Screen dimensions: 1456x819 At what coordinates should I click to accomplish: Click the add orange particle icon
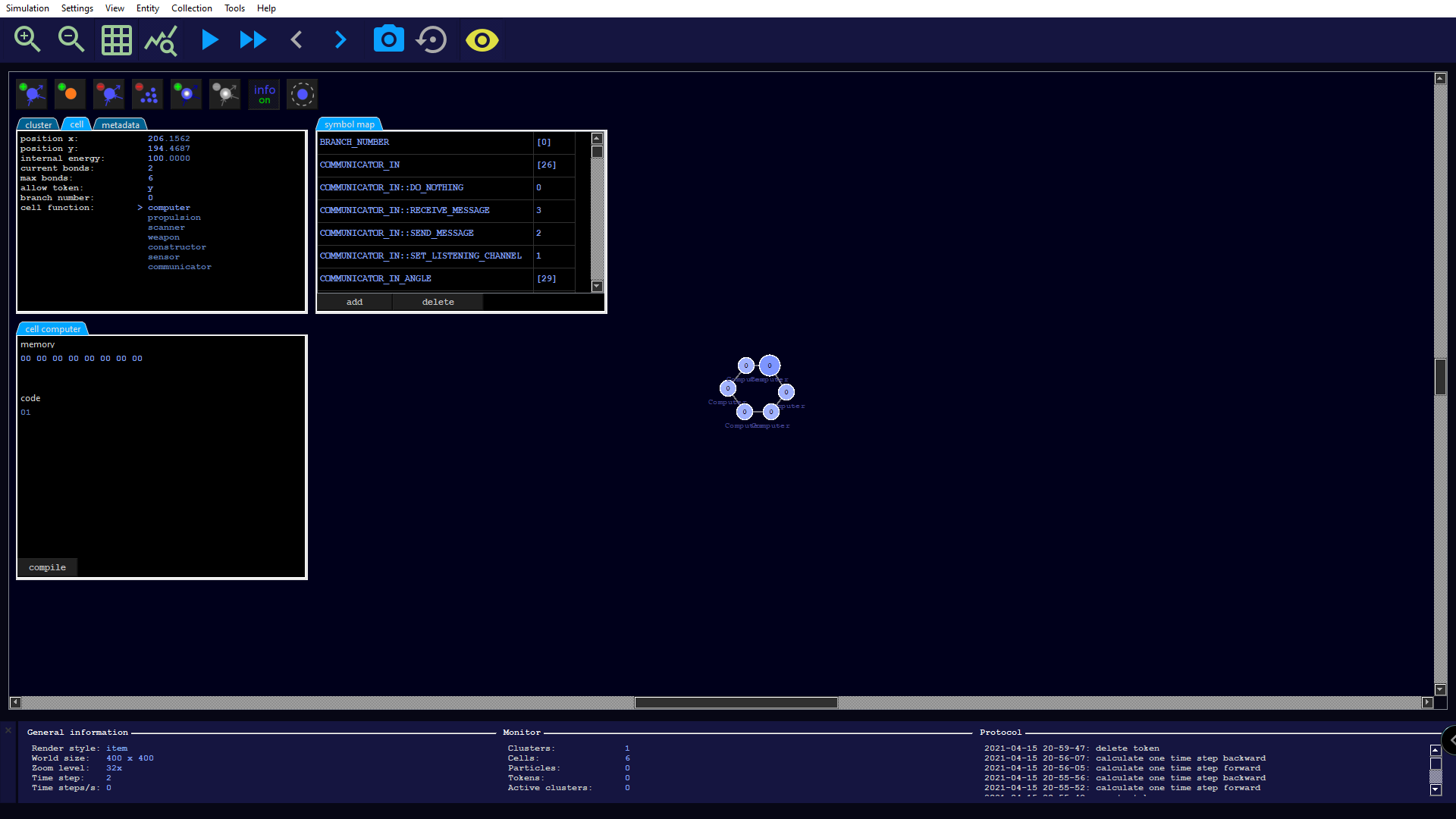point(70,94)
